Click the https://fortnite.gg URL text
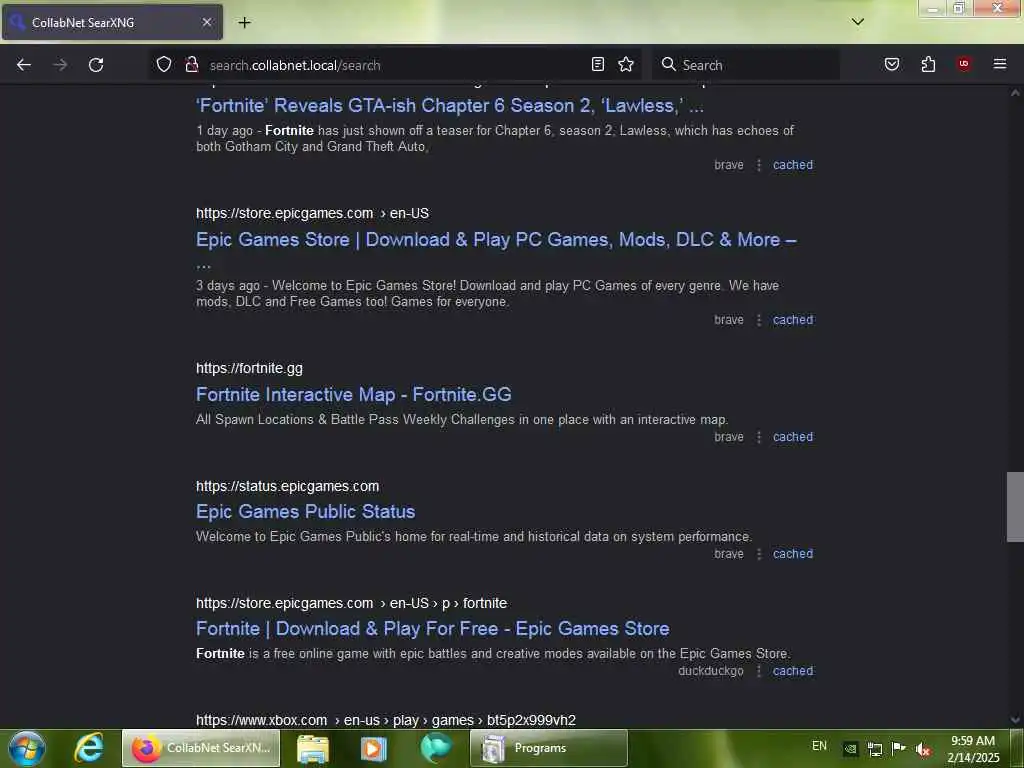Screen dimensions: 1024x768 (249, 368)
